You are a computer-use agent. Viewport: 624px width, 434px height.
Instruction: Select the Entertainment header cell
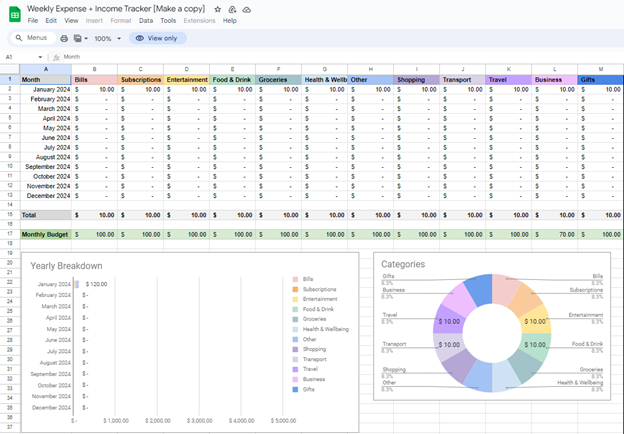tap(187, 80)
